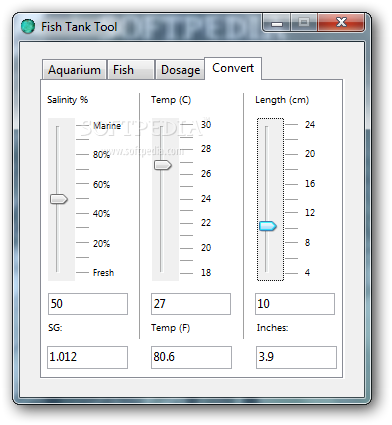
Task: Minimize the Fish Tank Tool window
Action: [x=277, y=23]
